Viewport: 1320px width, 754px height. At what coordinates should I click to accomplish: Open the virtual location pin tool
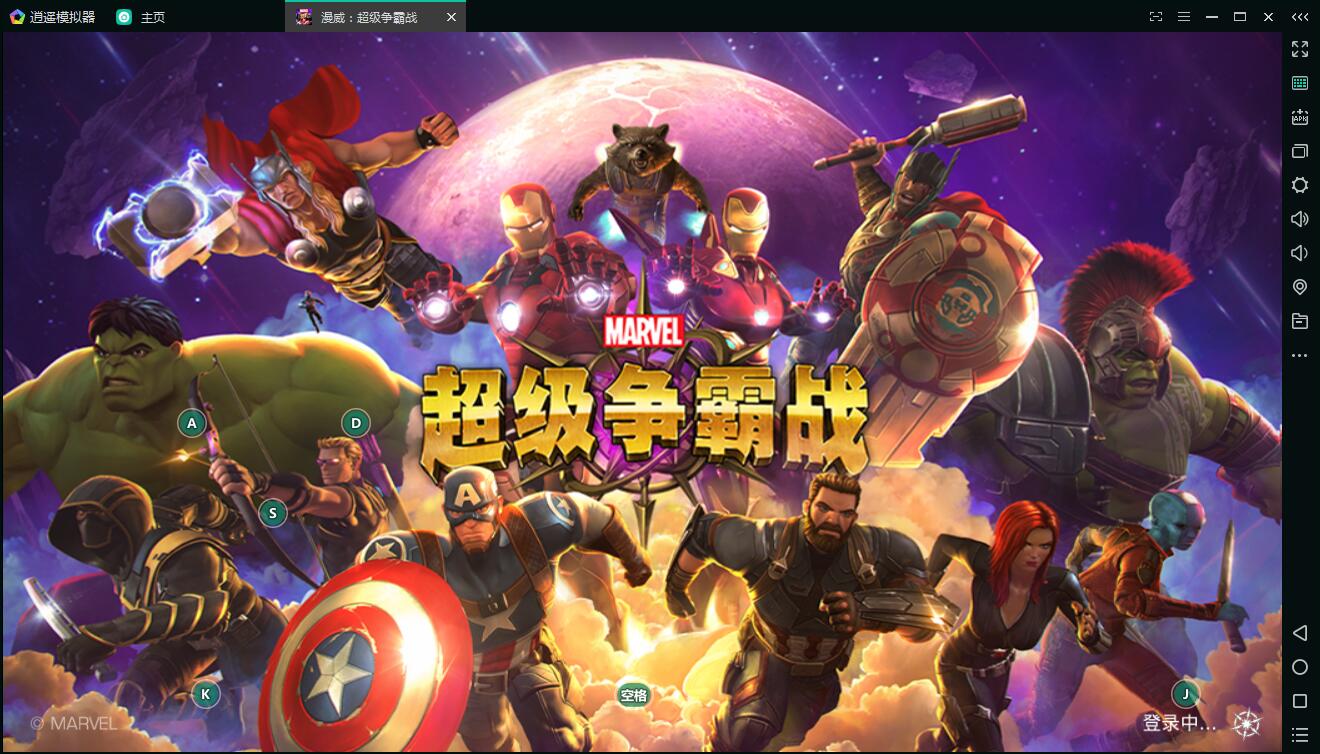[1300, 287]
